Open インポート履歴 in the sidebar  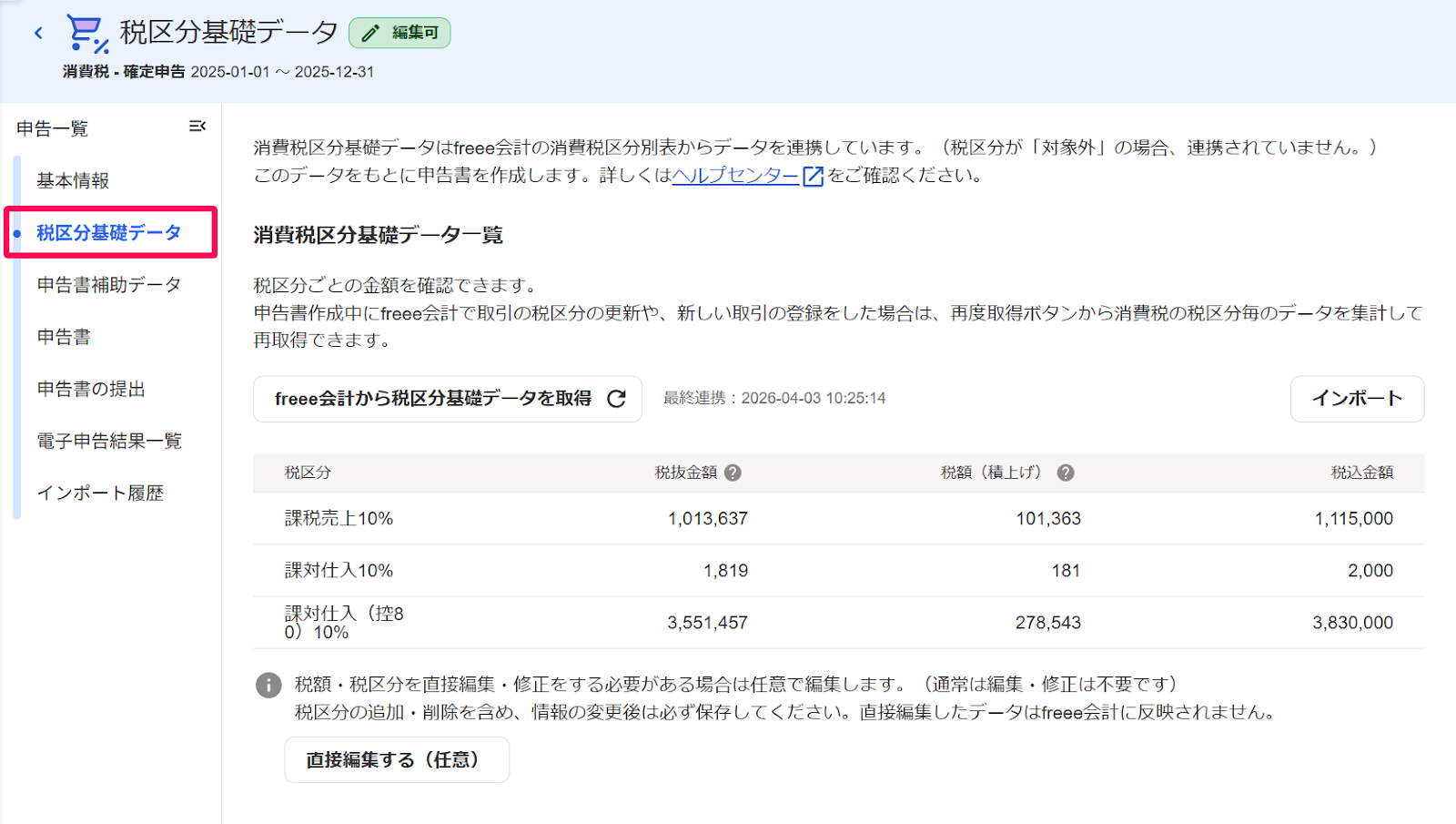click(x=100, y=493)
